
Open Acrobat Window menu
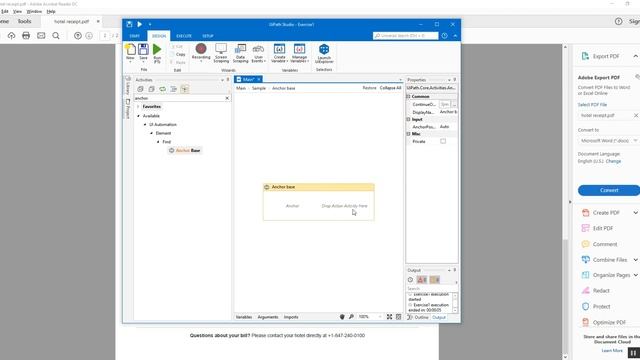click(34, 11)
